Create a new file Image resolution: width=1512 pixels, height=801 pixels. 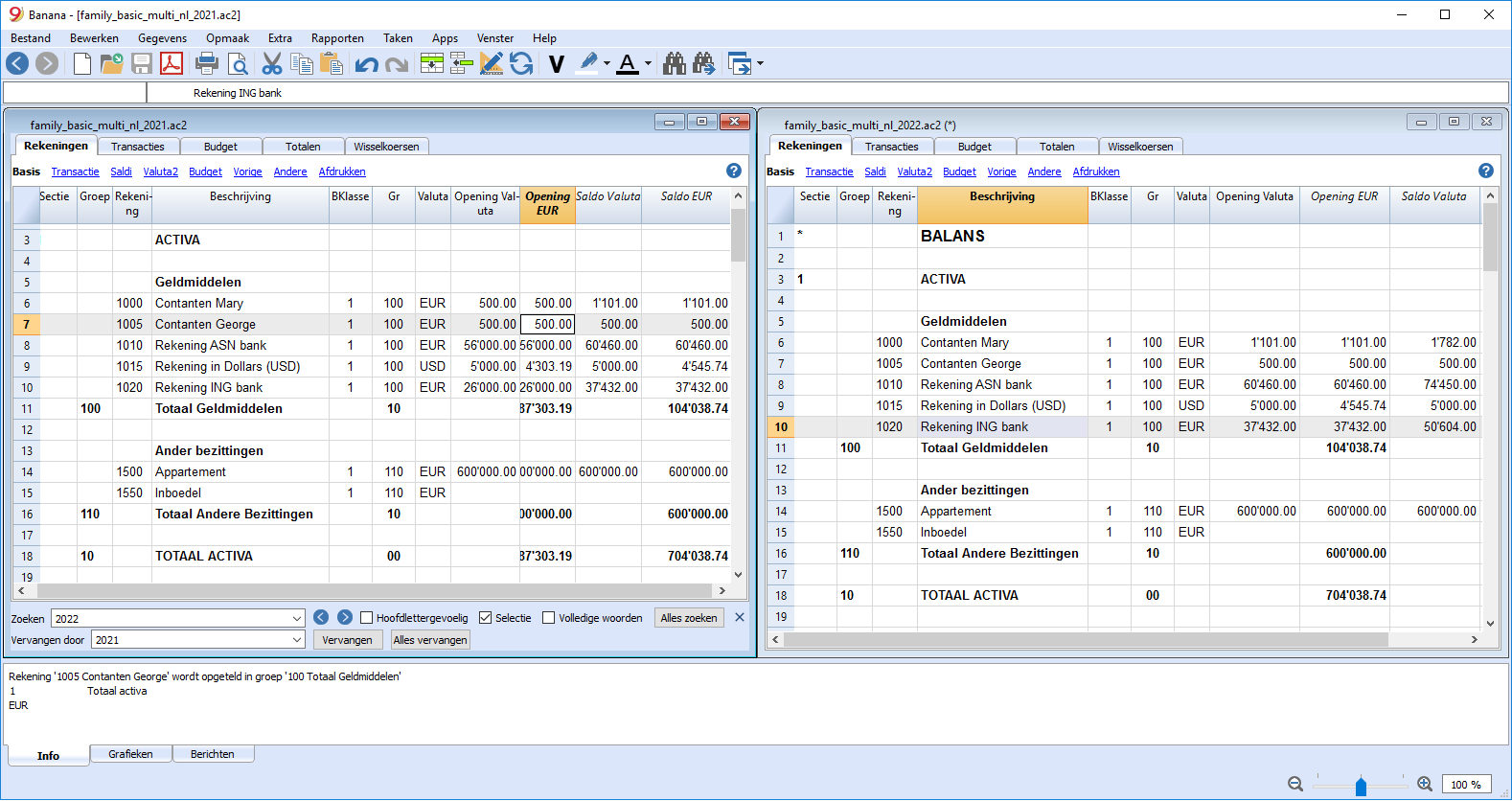82,64
